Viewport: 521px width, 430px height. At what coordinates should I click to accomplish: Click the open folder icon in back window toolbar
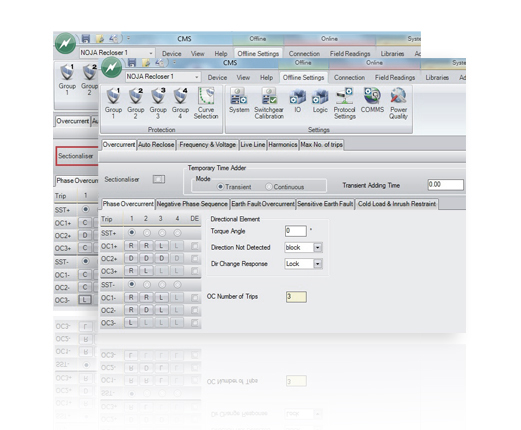tap(100, 39)
